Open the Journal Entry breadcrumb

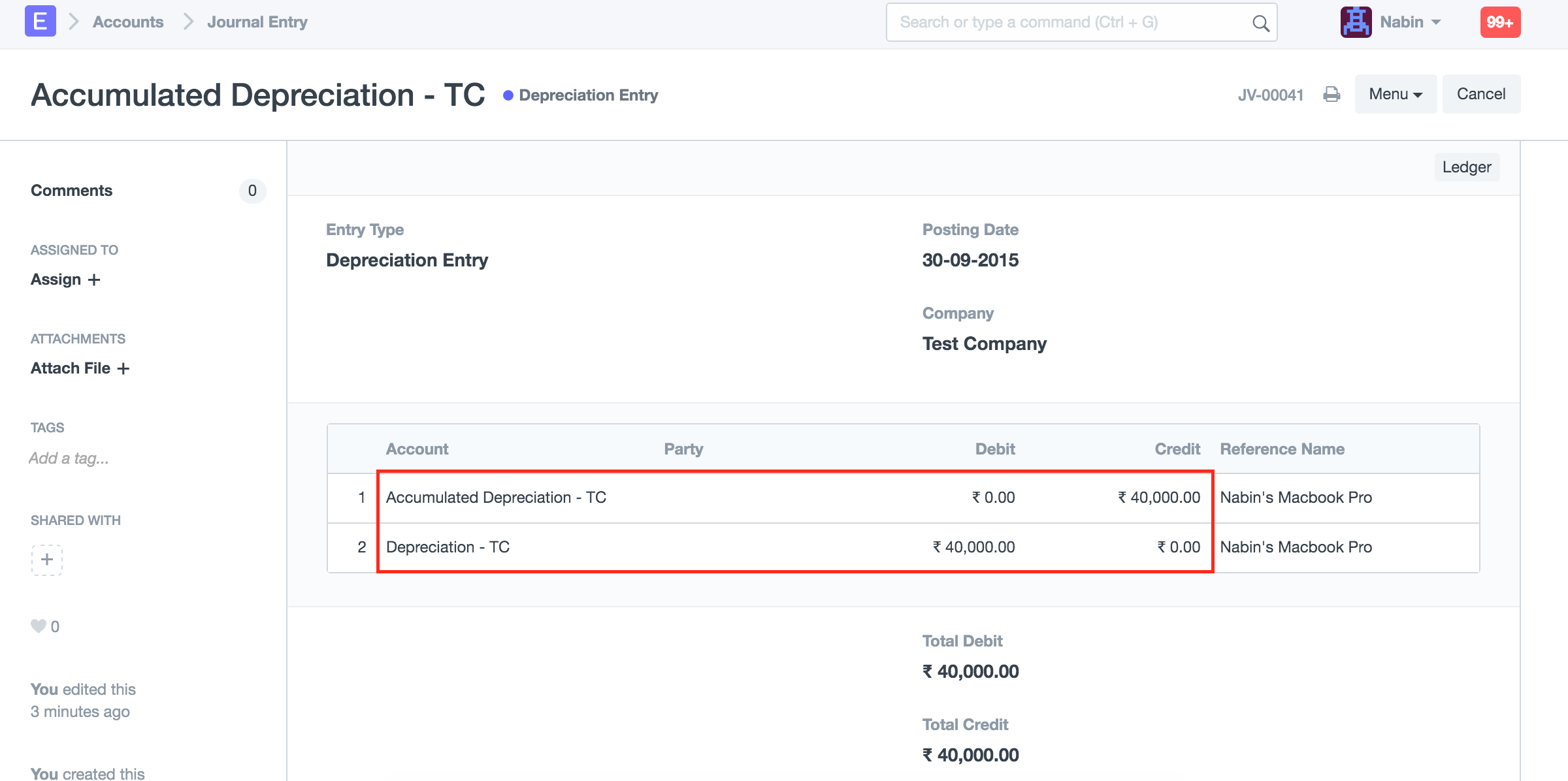(257, 22)
